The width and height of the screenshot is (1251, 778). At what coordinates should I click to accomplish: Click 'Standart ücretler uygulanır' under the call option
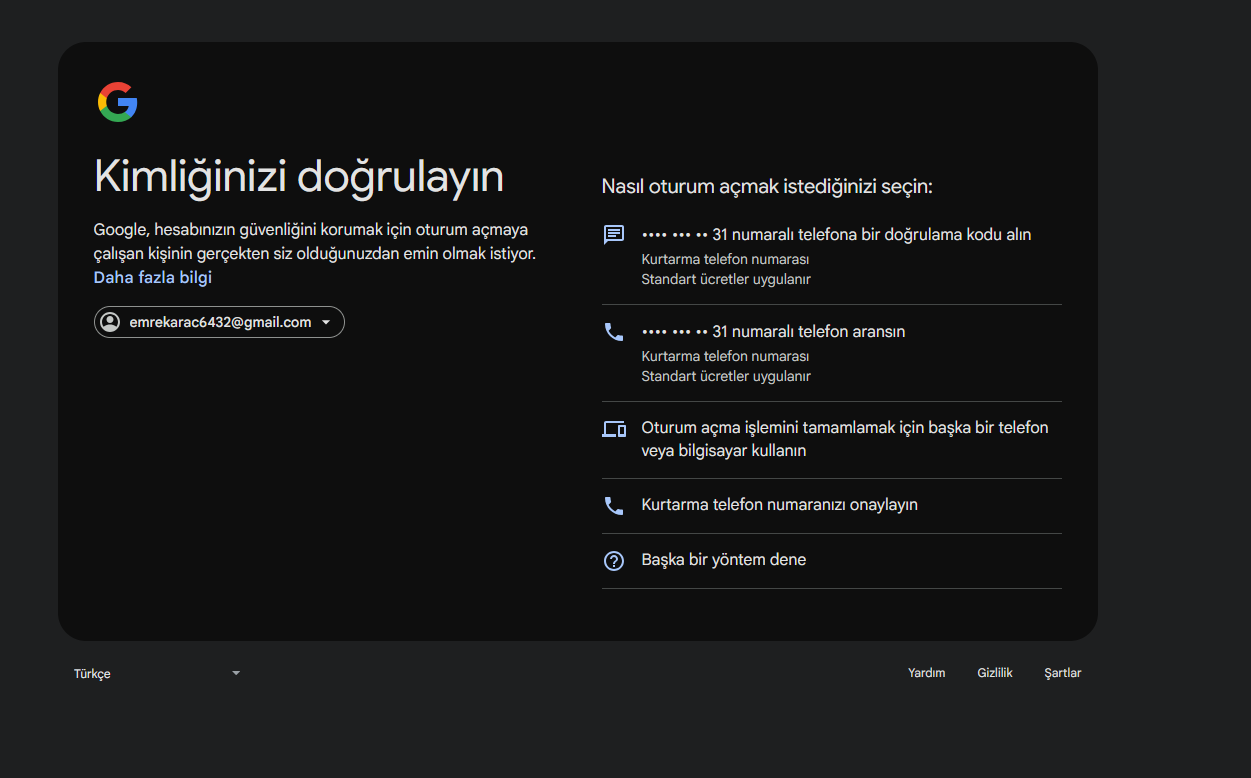tap(726, 377)
